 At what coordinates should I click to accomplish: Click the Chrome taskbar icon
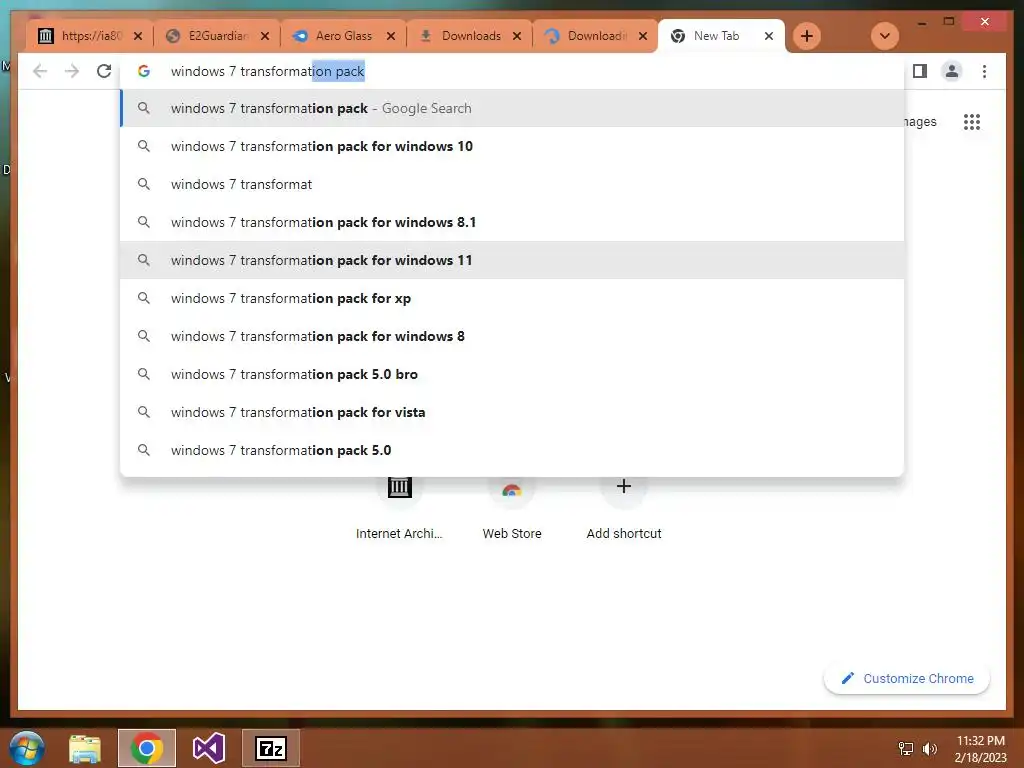[x=147, y=748]
